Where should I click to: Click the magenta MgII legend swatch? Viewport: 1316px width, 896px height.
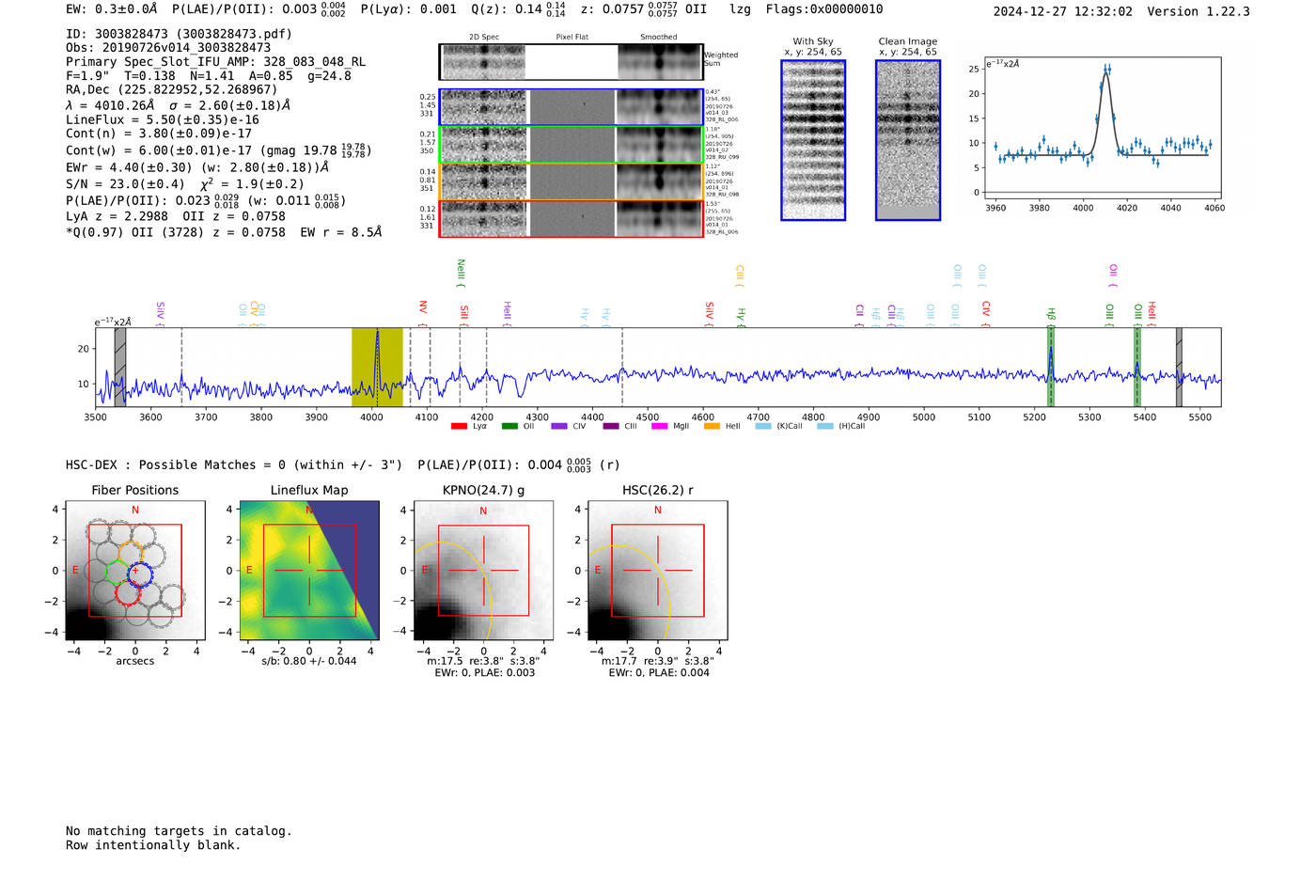point(658,426)
